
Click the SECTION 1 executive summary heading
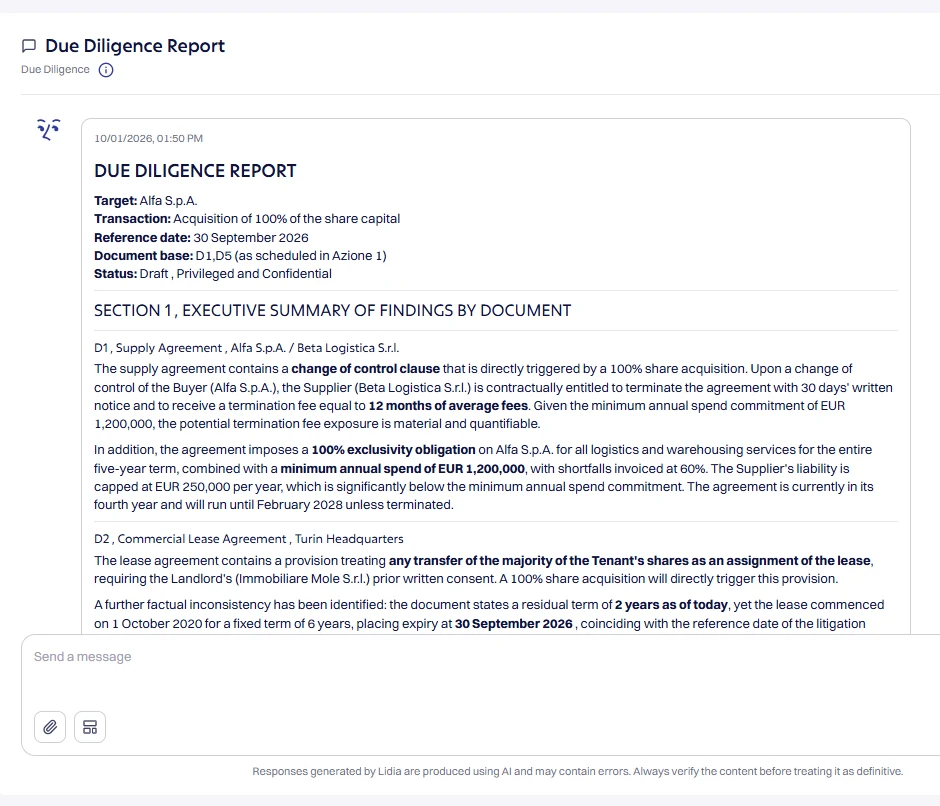(x=333, y=311)
